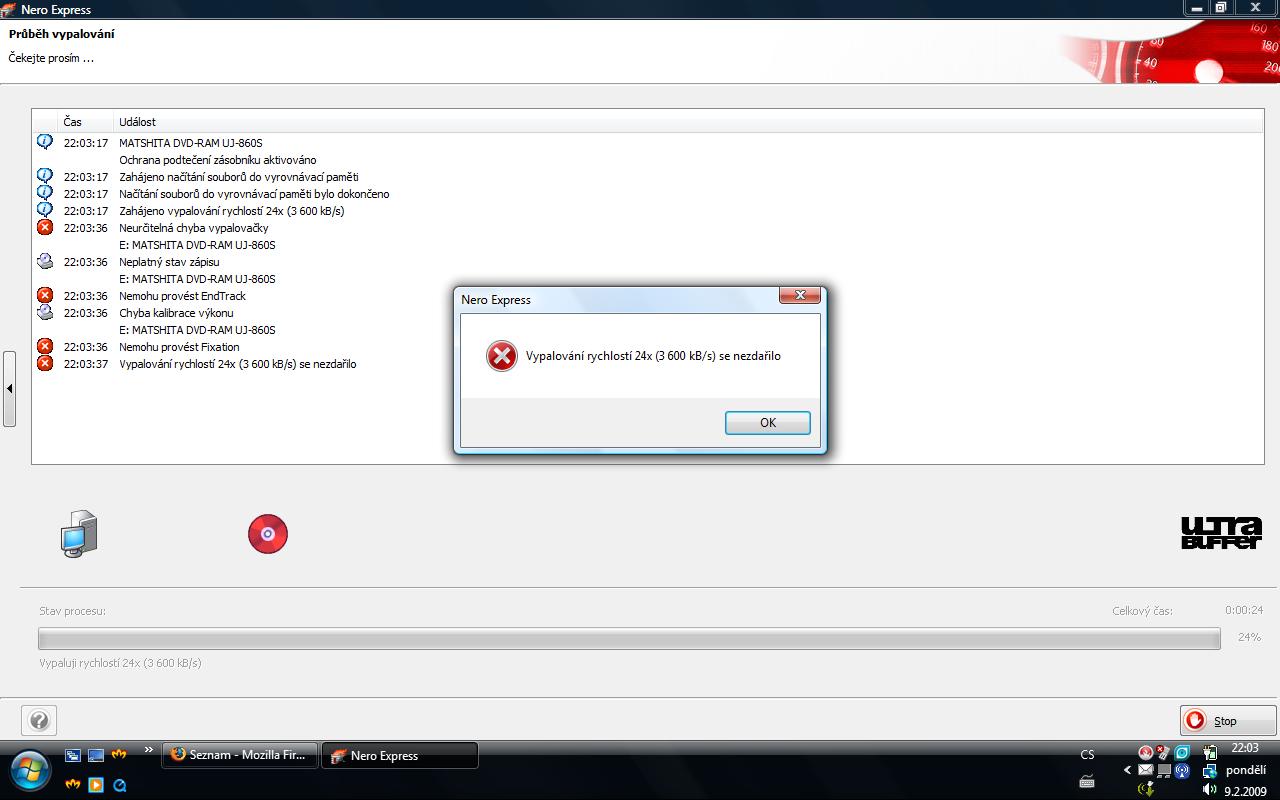Screen dimensions: 1280x800
Task: Show hidden tray icons with the arrow
Action: tap(1128, 770)
